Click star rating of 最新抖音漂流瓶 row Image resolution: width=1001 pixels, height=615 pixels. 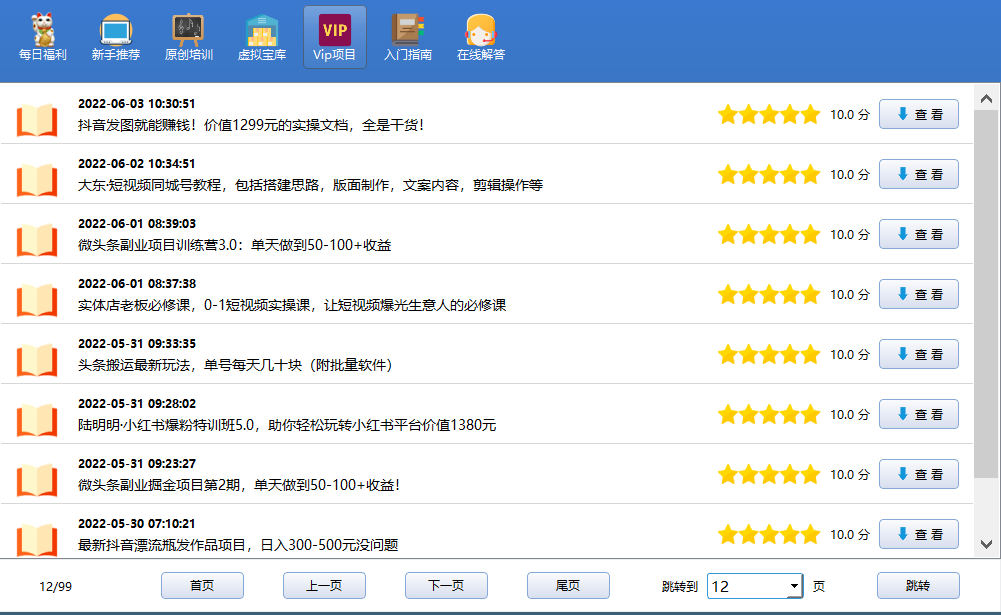click(769, 535)
